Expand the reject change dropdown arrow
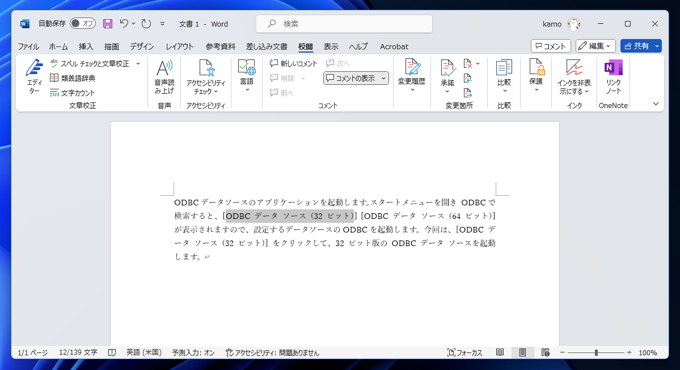The height and width of the screenshot is (370, 680). point(478,64)
